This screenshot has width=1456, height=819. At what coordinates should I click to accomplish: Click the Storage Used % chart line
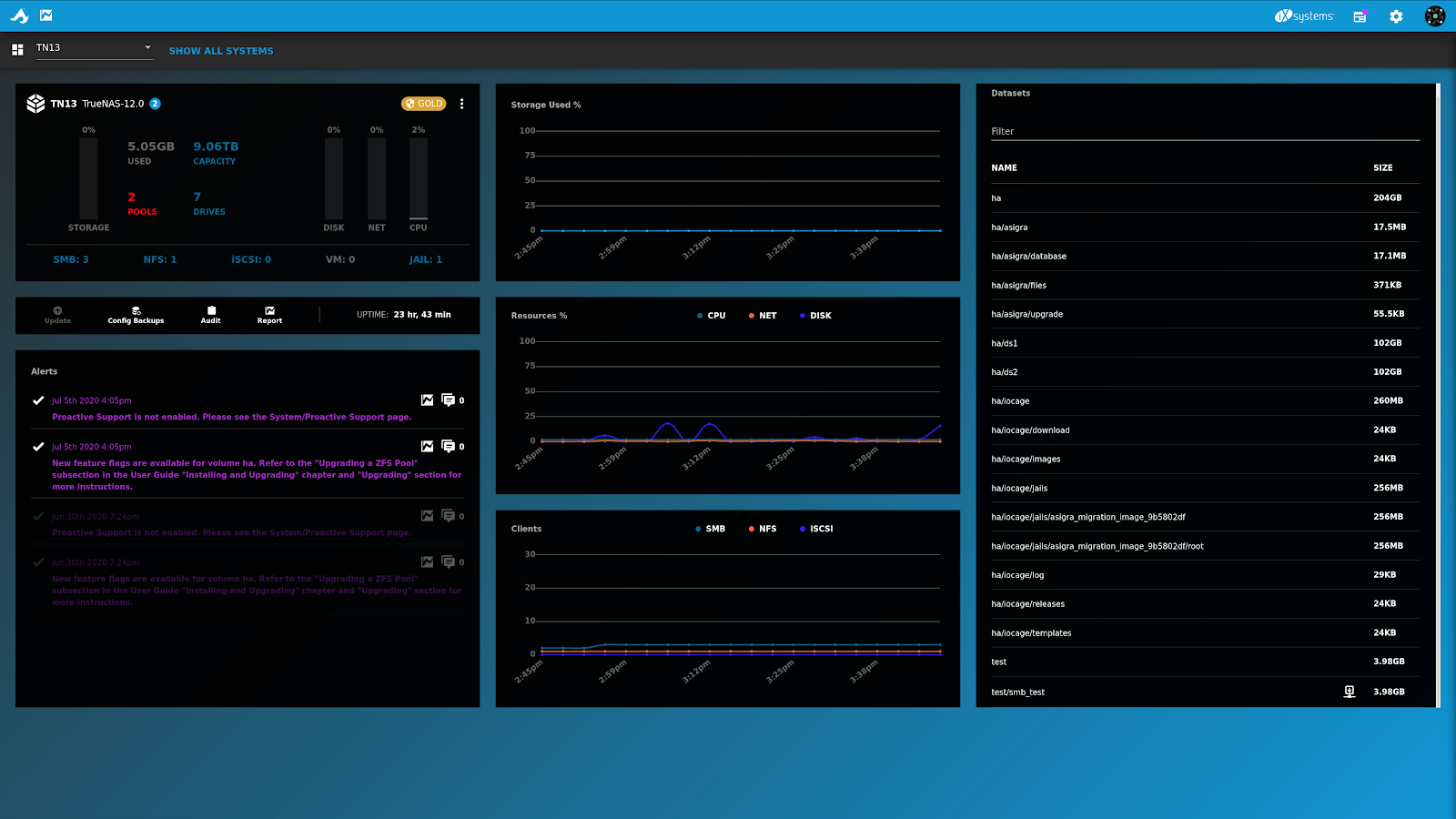click(741, 230)
